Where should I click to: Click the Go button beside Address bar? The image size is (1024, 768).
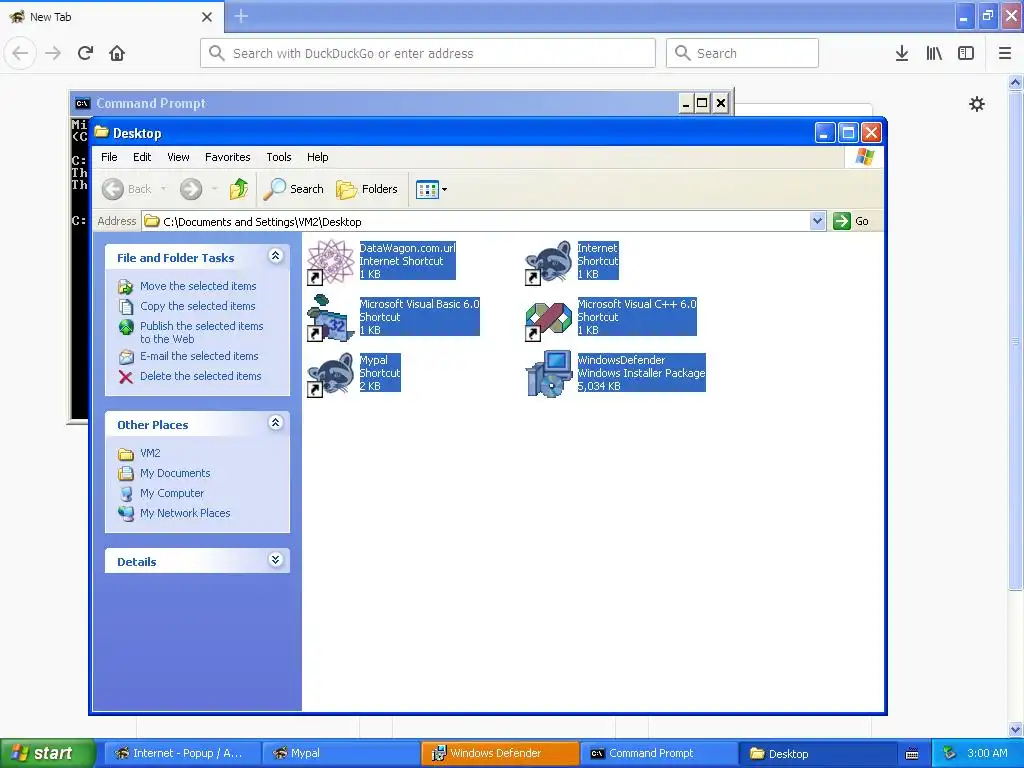[x=851, y=221]
